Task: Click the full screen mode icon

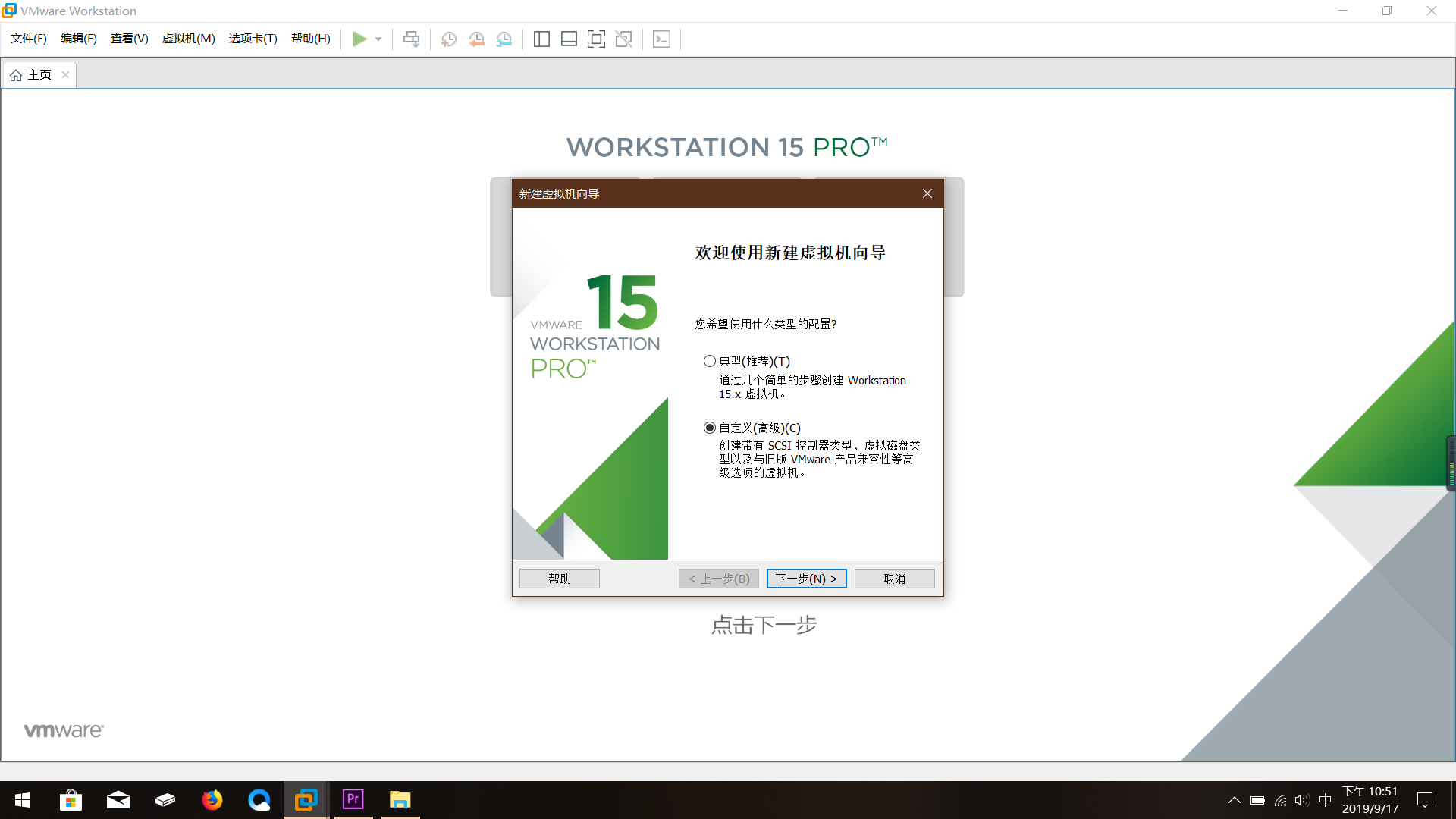Action: tap(596, 39)
